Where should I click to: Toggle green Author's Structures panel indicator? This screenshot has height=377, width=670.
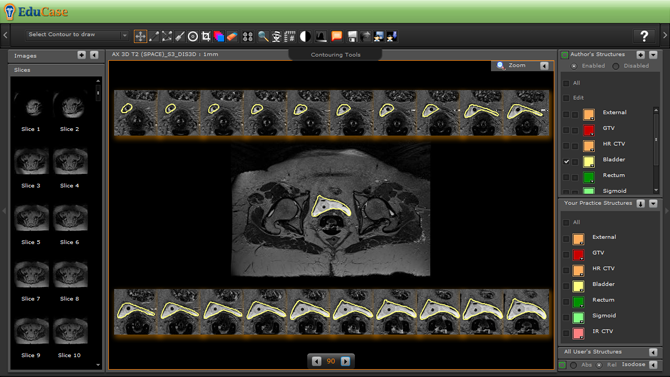(x=564, y=55)
